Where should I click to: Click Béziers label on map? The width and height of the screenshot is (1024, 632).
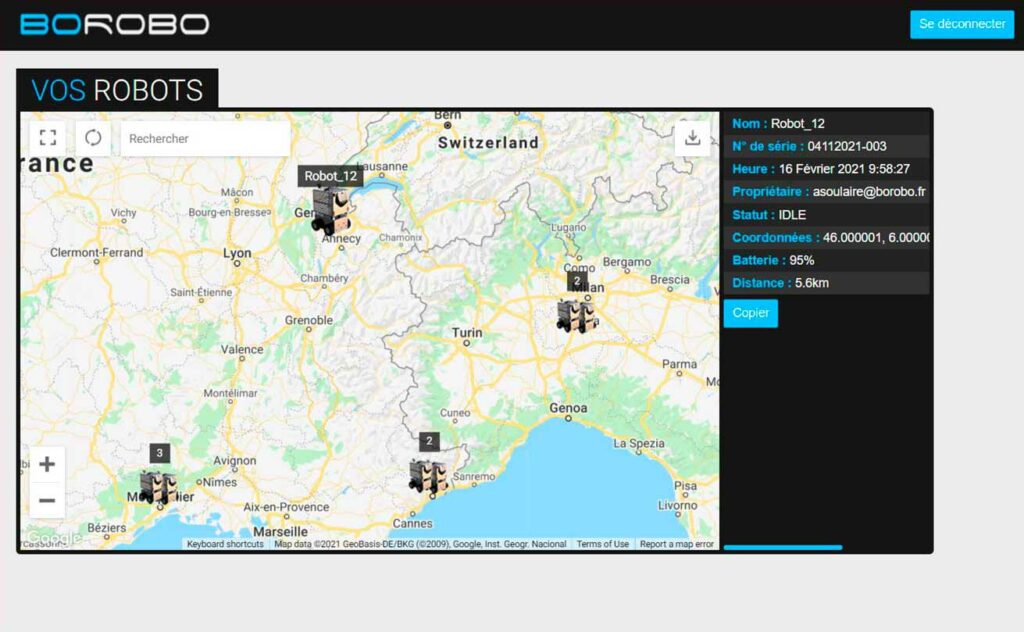pos(106,528)
